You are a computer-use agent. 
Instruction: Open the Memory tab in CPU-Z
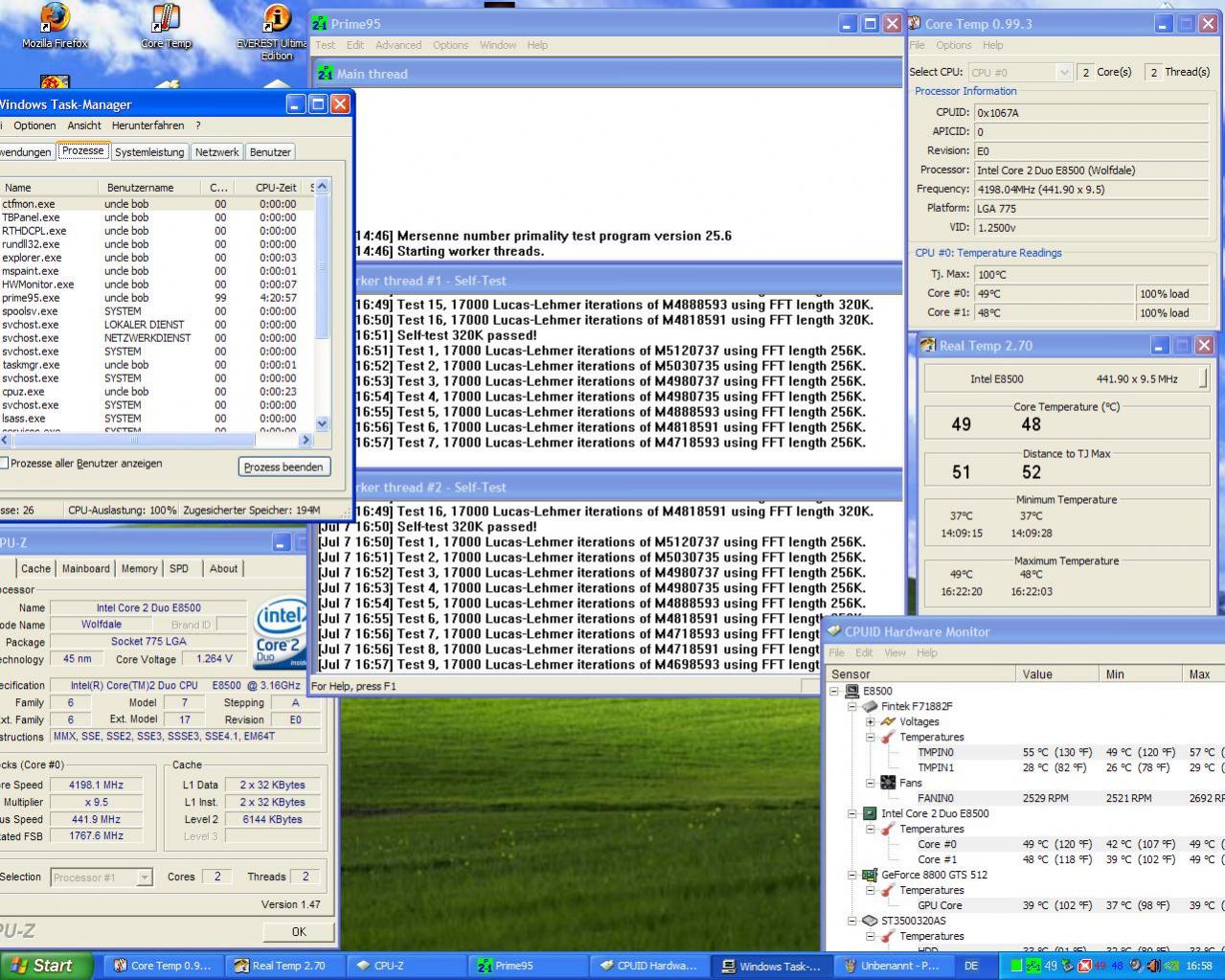tap(139, 569)
